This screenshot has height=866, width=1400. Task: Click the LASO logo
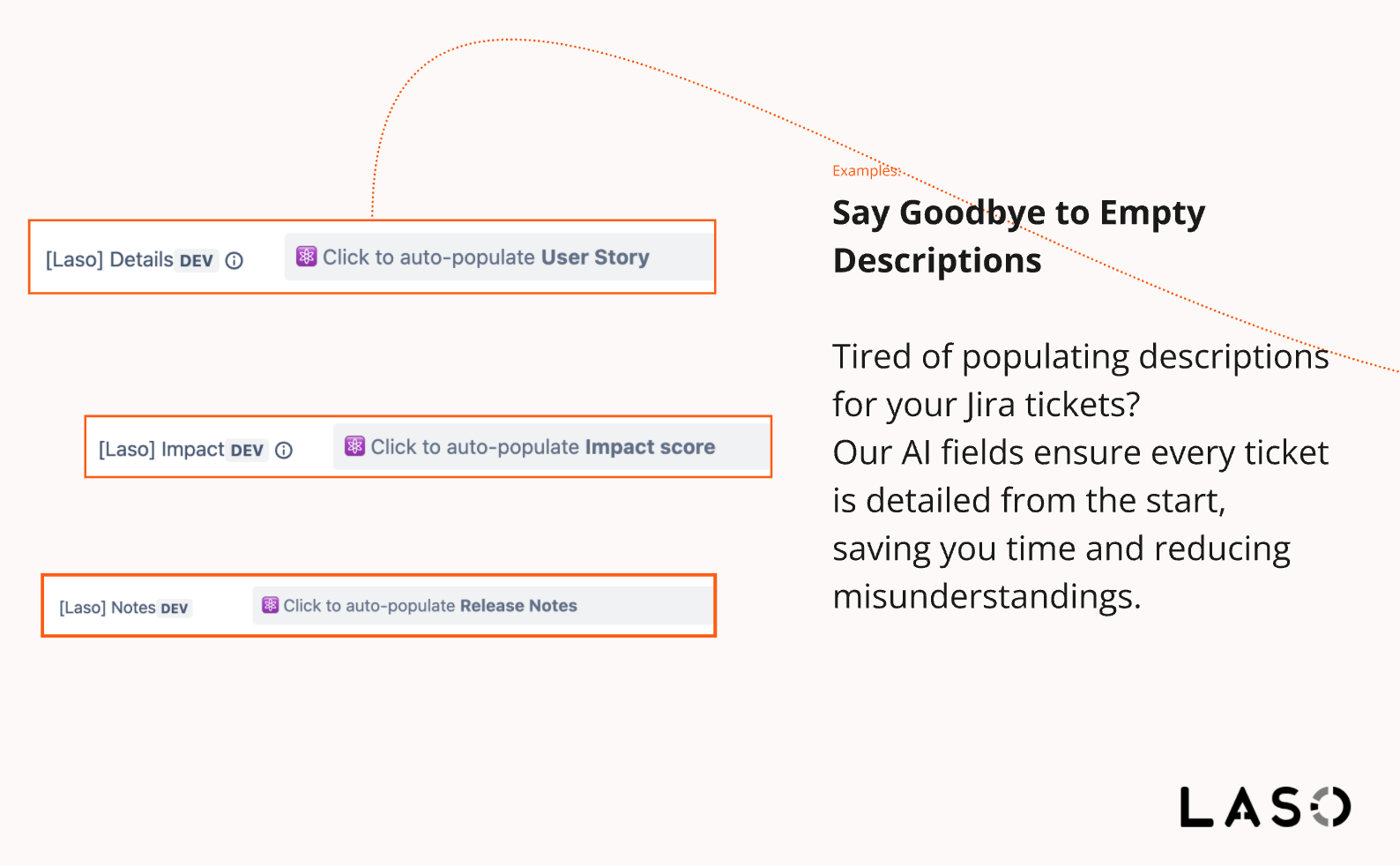tap(1265, 807)
